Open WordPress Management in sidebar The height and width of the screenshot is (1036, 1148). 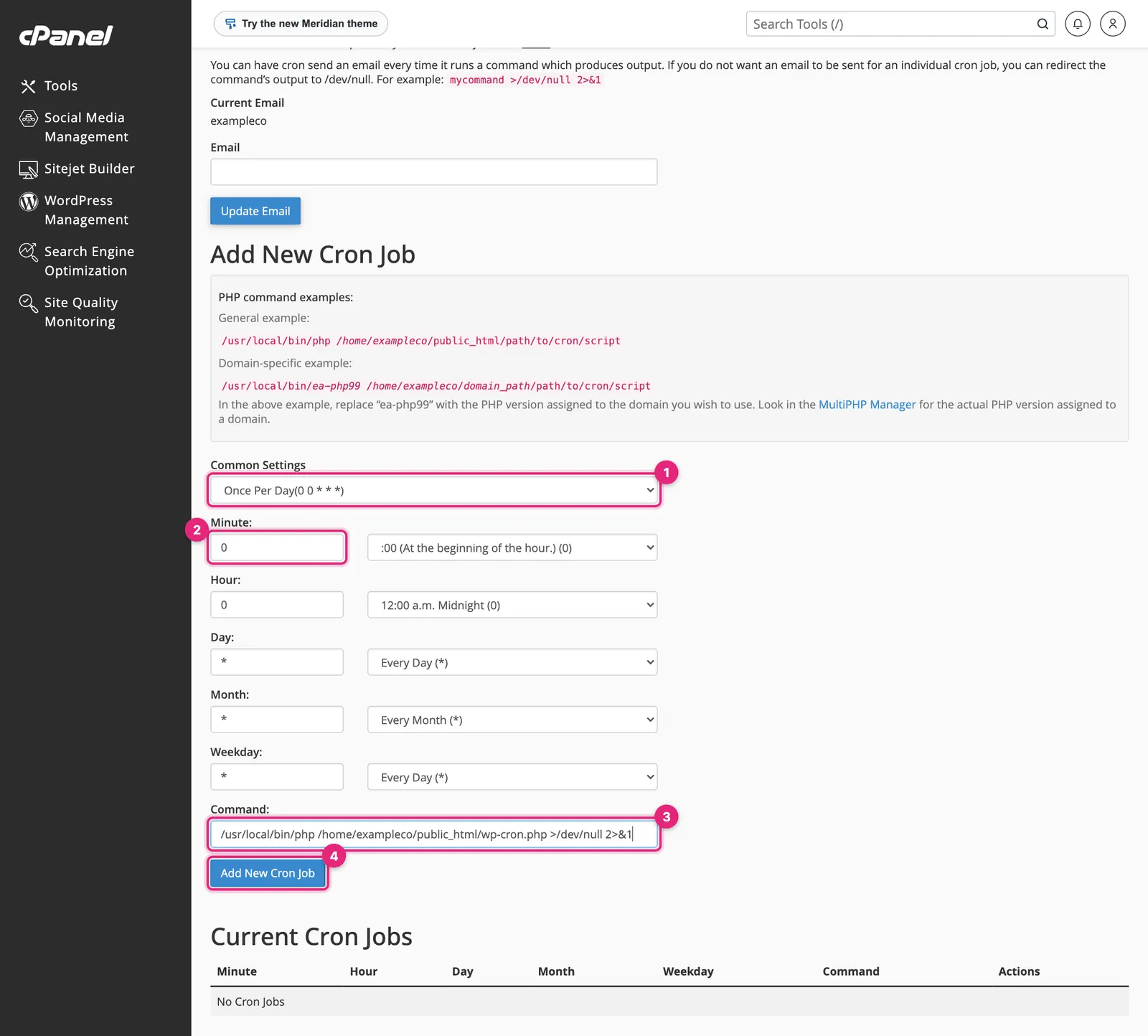[x=86, y=210]
